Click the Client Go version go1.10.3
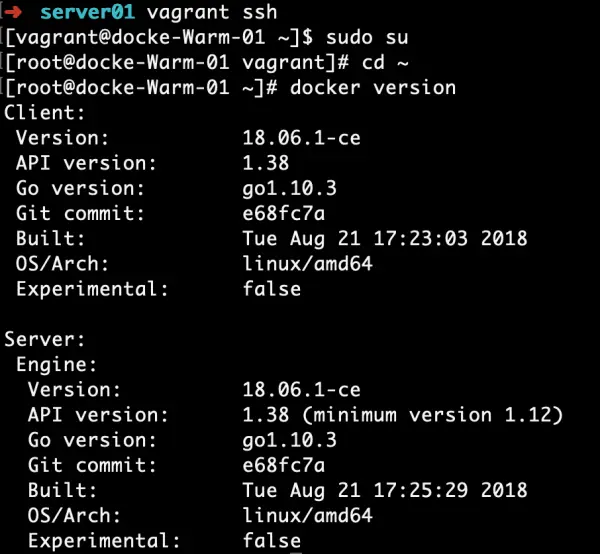Viewport: 600px width, 554px height. 290,188
